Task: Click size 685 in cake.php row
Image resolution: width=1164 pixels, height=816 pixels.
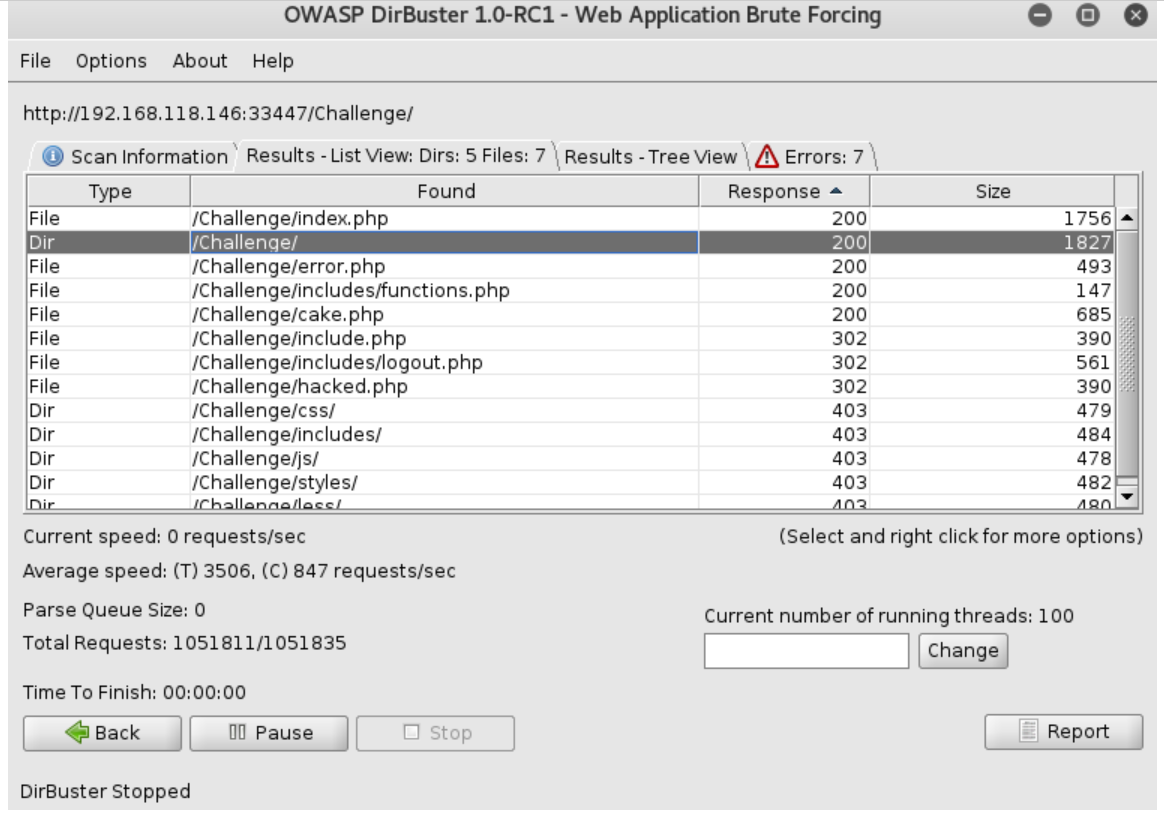Action: tap(1093, 314)
